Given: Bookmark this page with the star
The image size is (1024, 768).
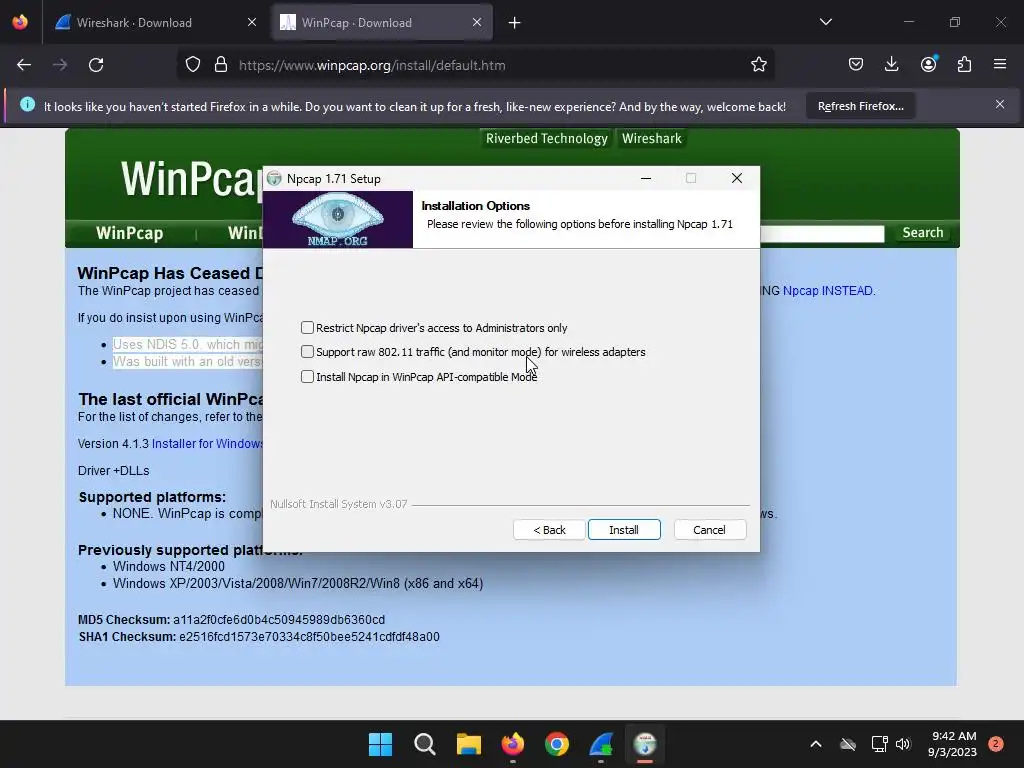Looking at the screenshot, I should (758, 65).
